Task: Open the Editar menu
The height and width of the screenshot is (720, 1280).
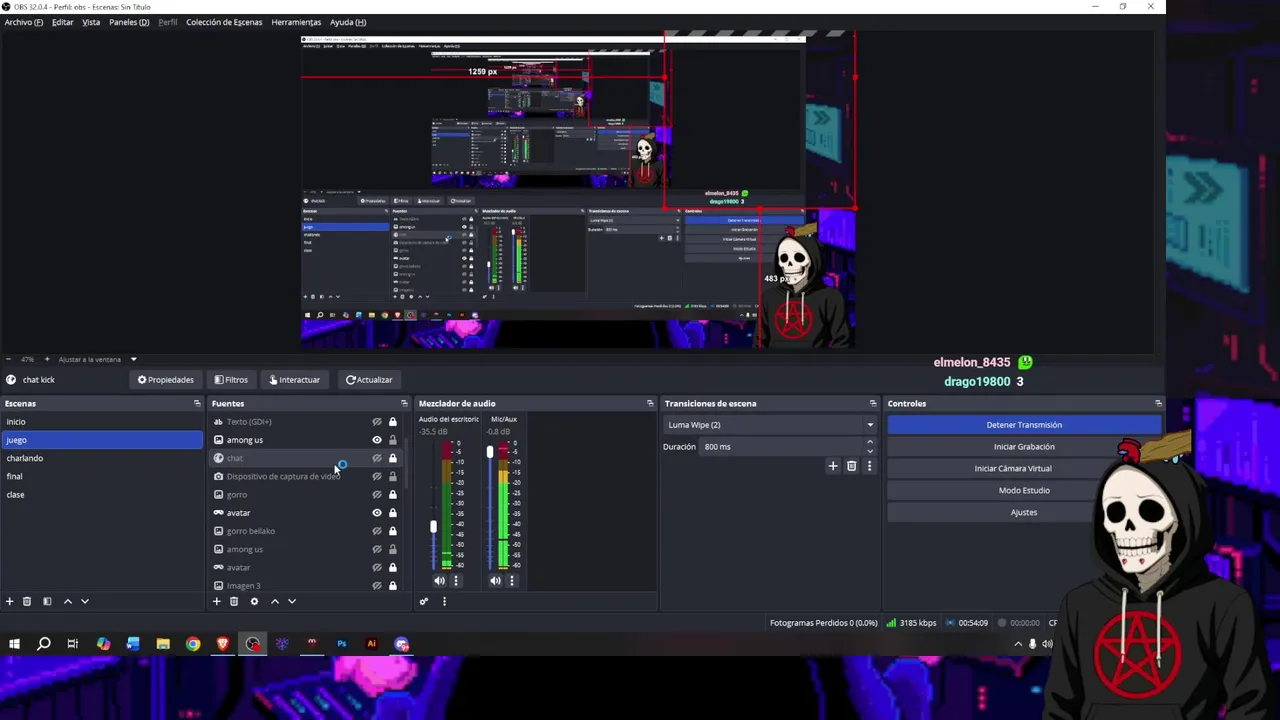Action: pyautogui.click(x=63, y=22)
